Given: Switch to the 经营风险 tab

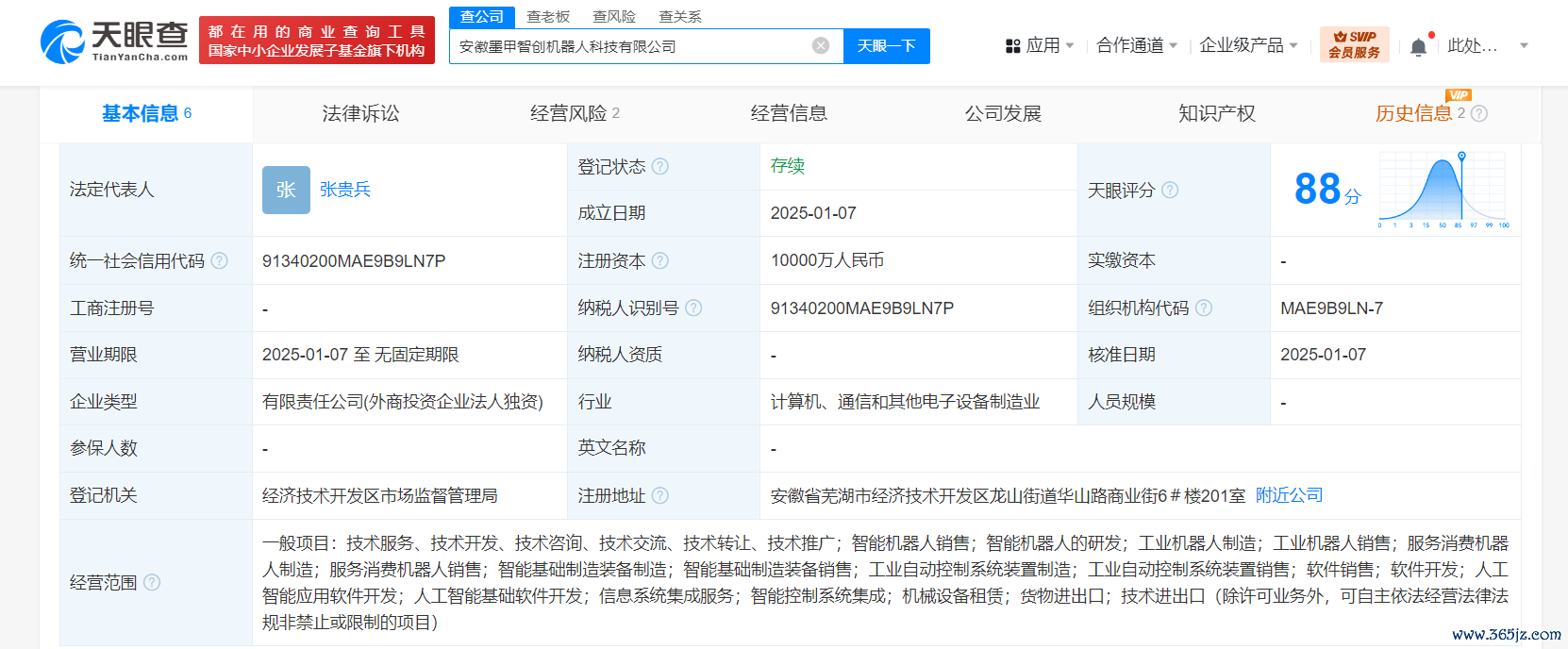Looking at the screenshot, I should pyautogui.click(x=575, y=113).
